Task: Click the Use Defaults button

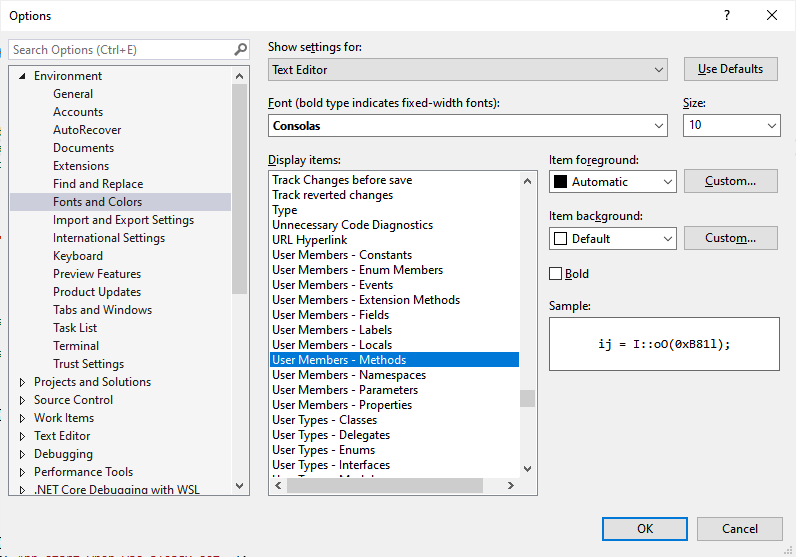Action: 731,69
